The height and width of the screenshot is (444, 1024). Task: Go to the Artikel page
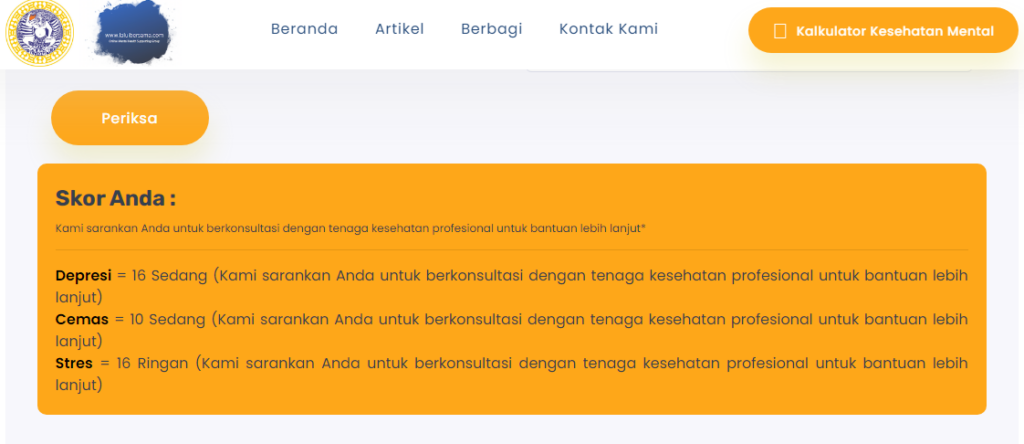tap(399, 29)
